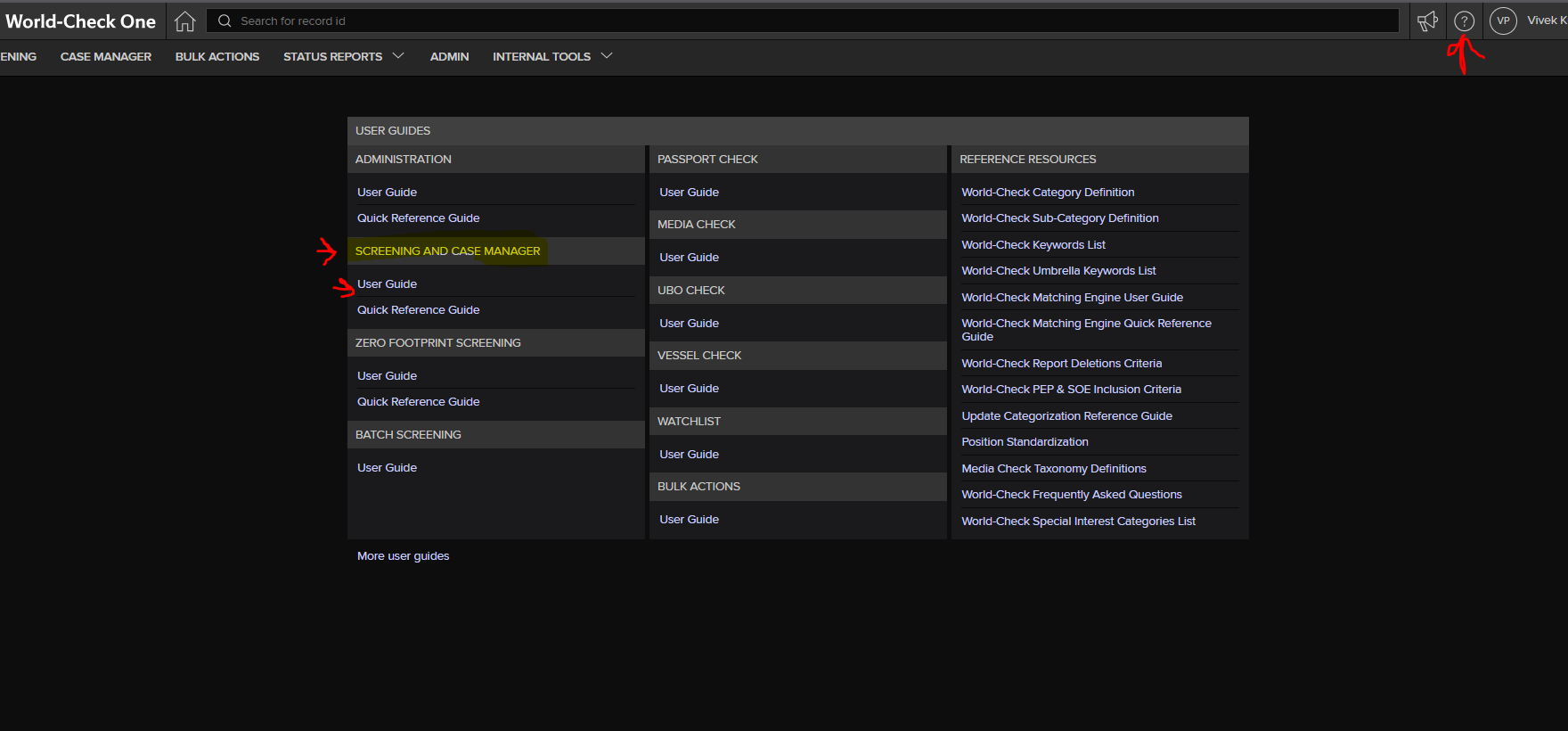Open the Batch Screening User Guide
The height and width of the screenshot is (731, 1568).
(387, 468)
